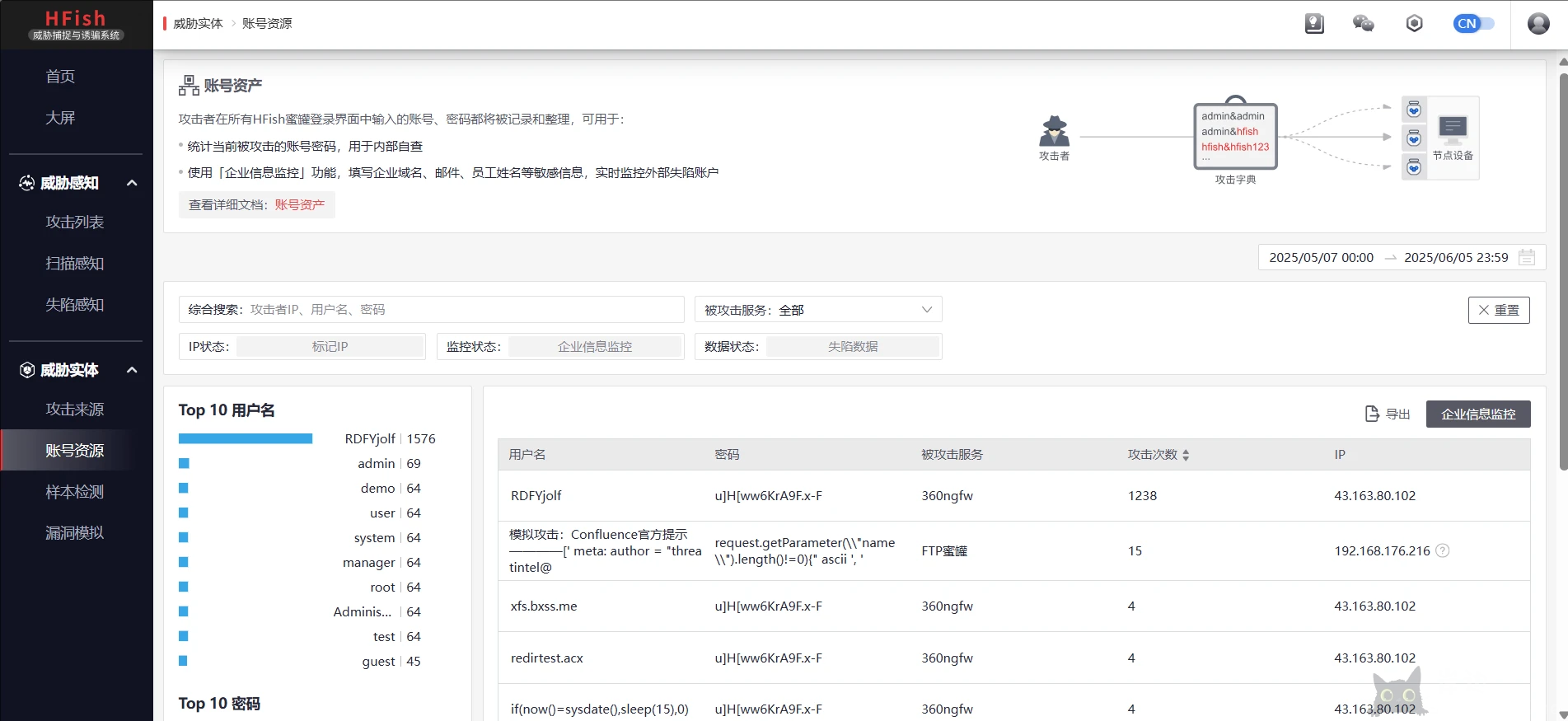Click help icon beside 192.168.176.216
The width and height of the screenshot is (1568, 721).
(x=1443, y=550)
